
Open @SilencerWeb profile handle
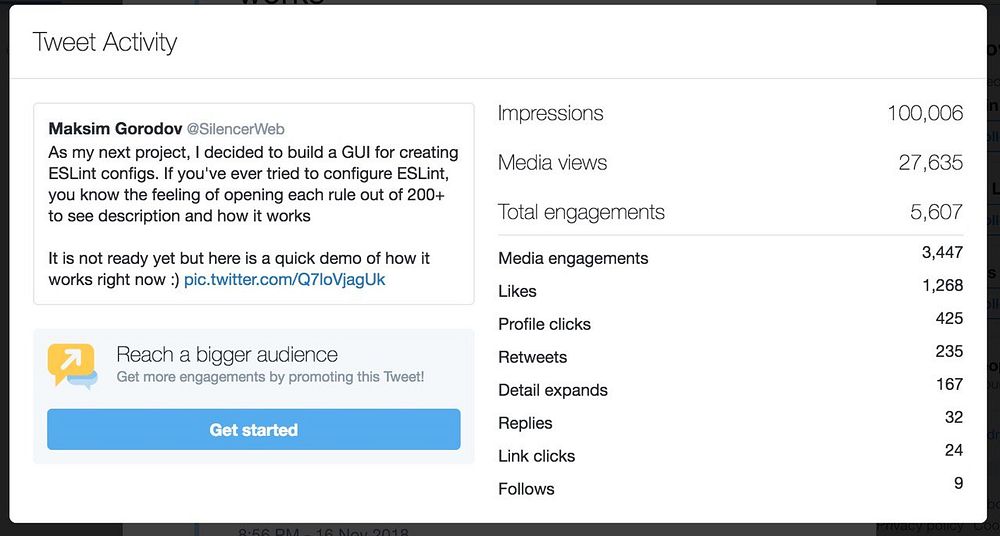tap(235, 130)
